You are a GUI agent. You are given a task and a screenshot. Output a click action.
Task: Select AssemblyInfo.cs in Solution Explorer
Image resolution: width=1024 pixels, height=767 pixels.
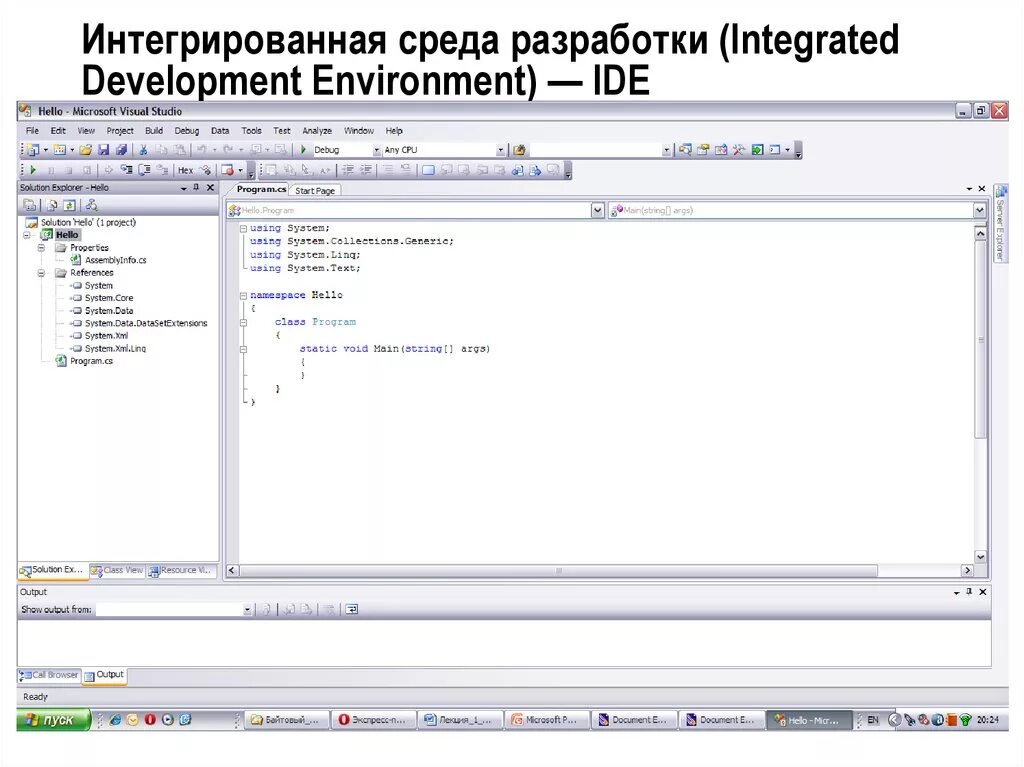[116, 260]
